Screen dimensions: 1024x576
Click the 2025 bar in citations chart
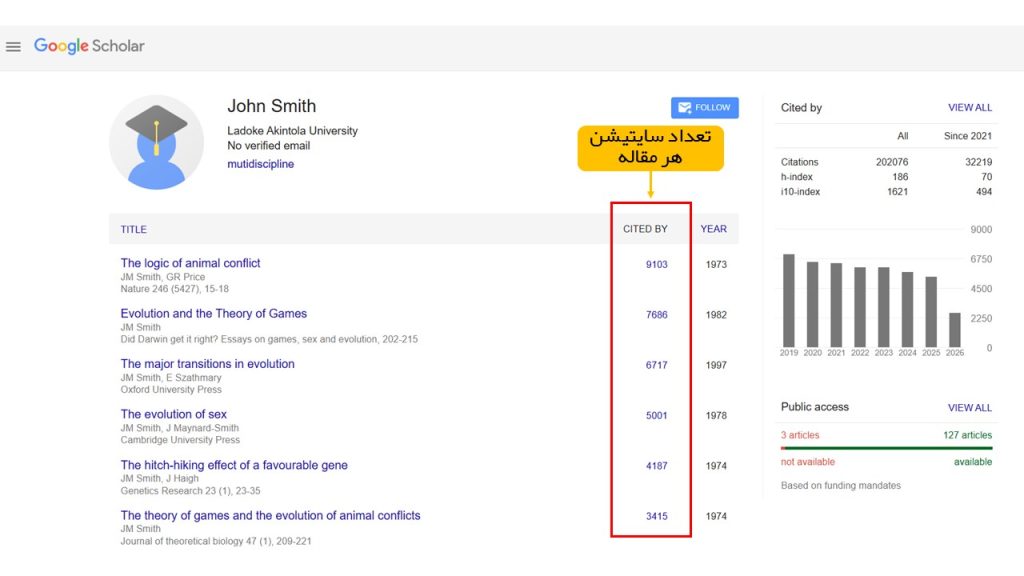tap(931, 312)
